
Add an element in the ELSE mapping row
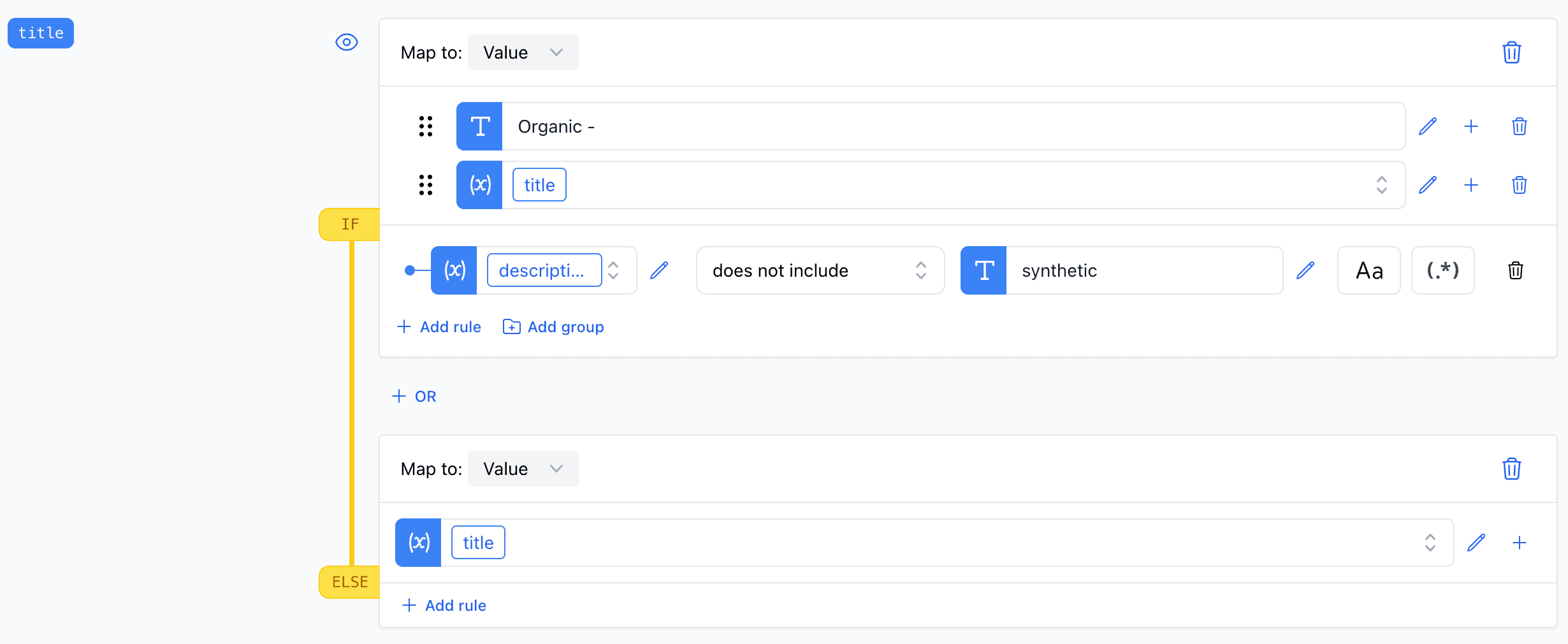click(x=1520, y=543)
